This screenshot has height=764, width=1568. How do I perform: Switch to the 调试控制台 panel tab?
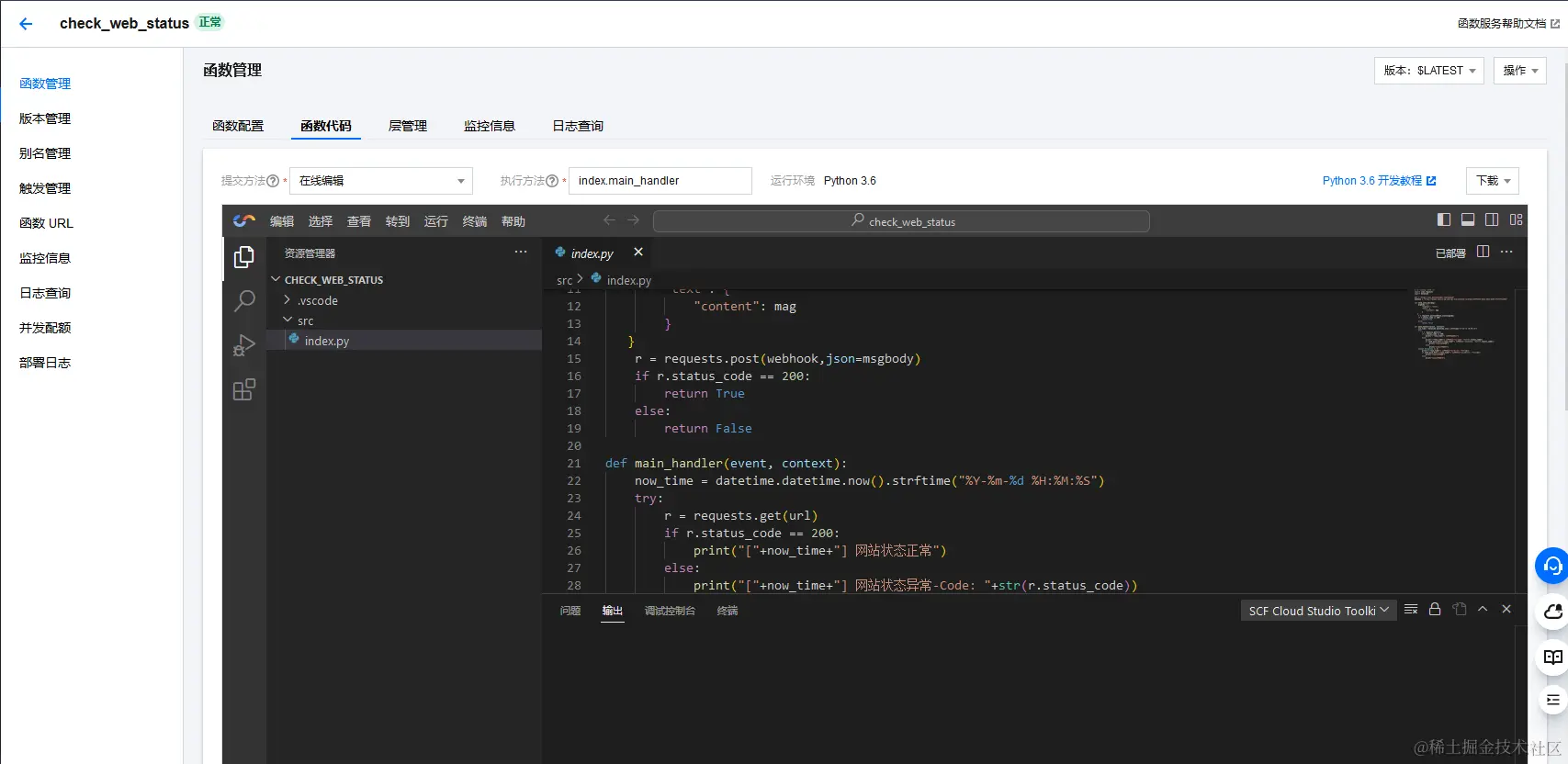(x=670, y=611)
